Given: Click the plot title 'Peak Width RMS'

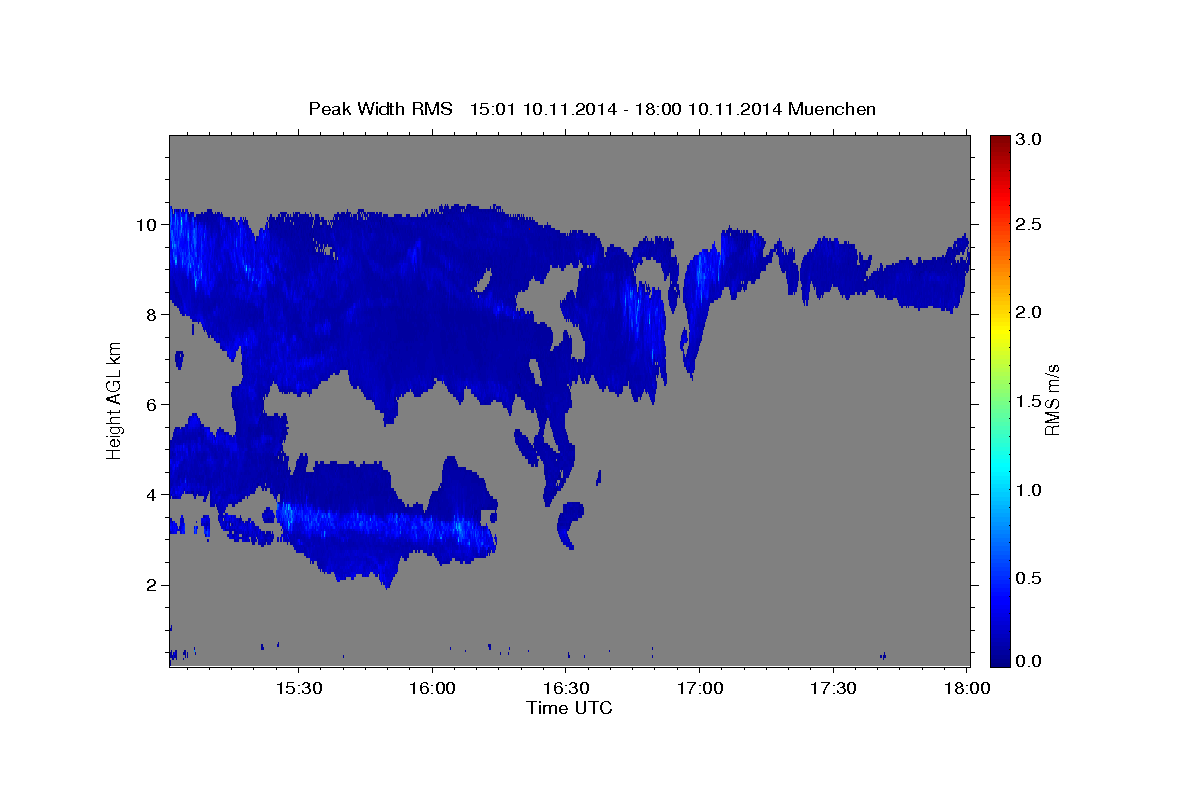Looking at the screenshot, I should 380,108.
